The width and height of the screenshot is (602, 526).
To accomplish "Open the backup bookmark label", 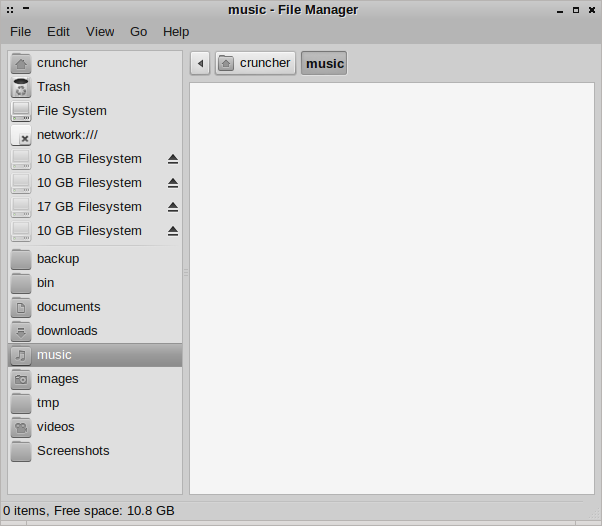I will pos(58,259).
